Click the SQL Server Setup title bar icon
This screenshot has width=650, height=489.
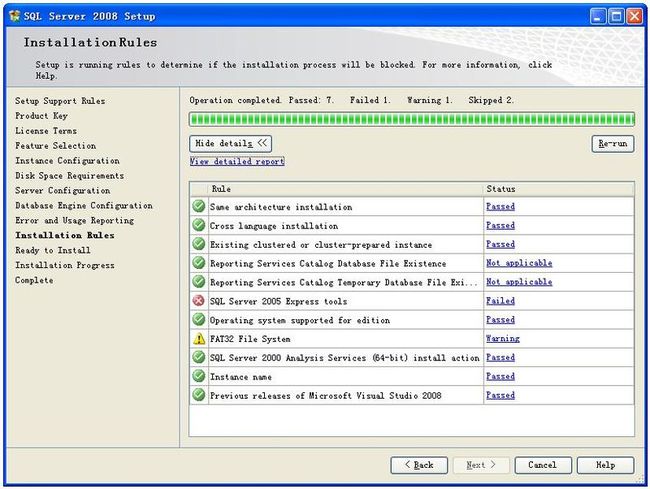coord(15,17)
